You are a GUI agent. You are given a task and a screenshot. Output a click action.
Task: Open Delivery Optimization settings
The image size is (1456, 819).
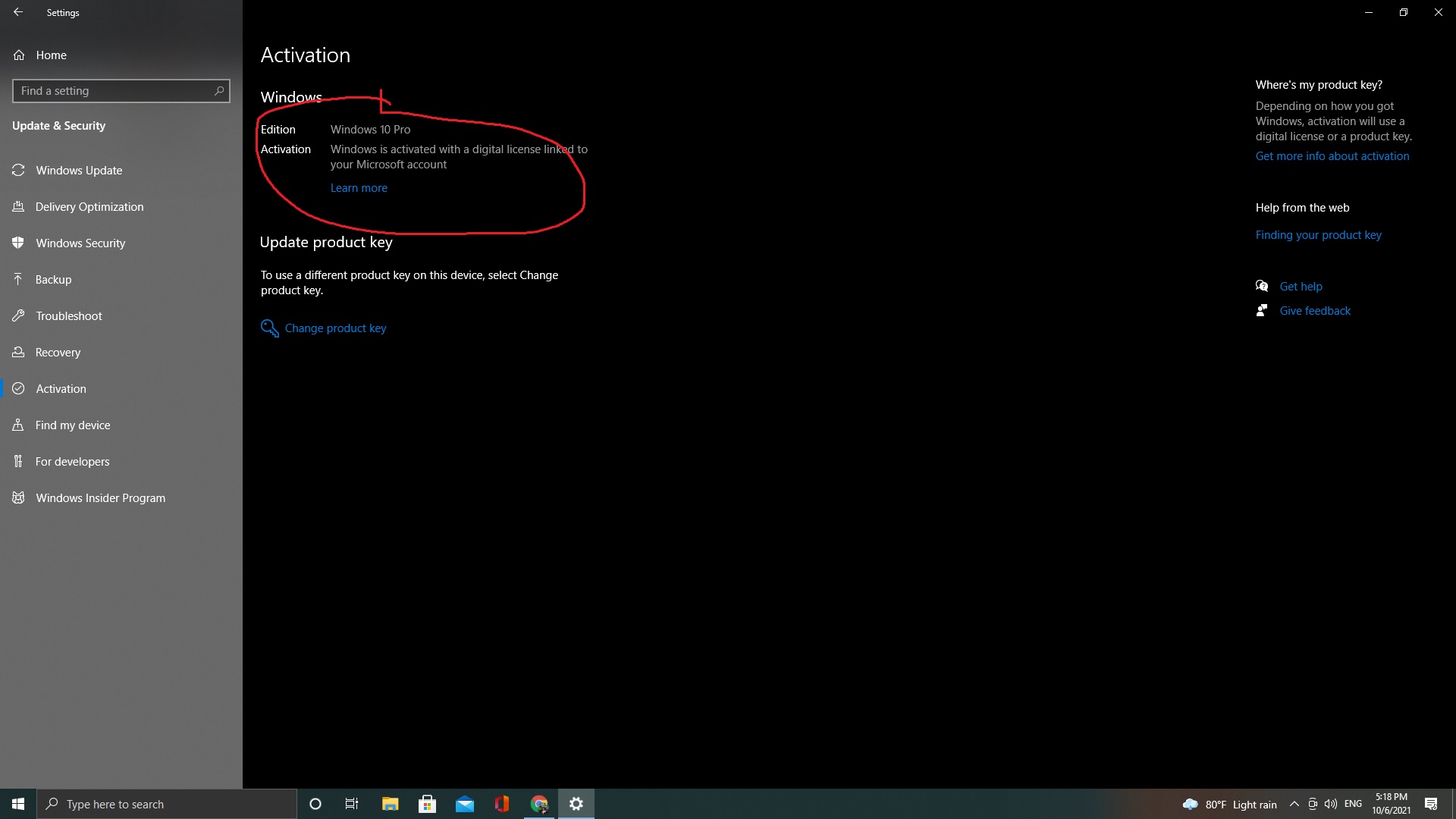[121, 207]
